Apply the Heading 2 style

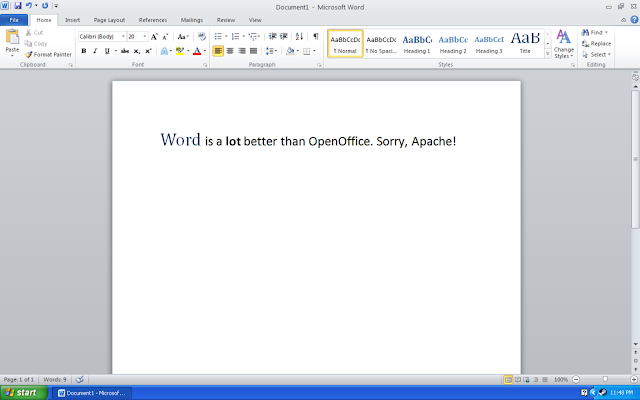(x=453, y=43)
